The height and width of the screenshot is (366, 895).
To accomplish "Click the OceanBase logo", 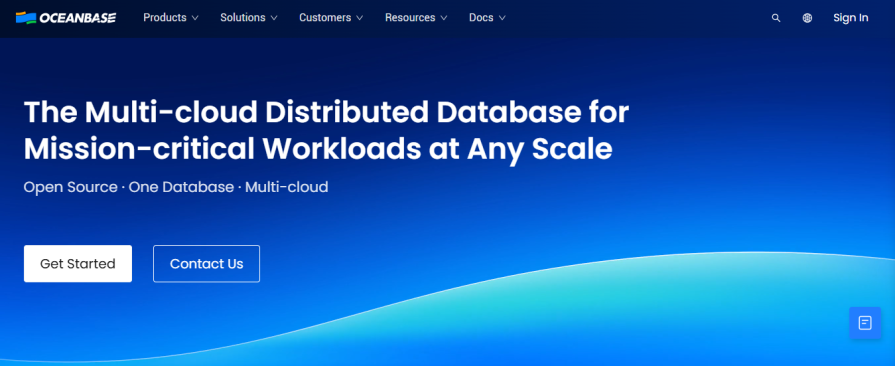I will [66, 18].
